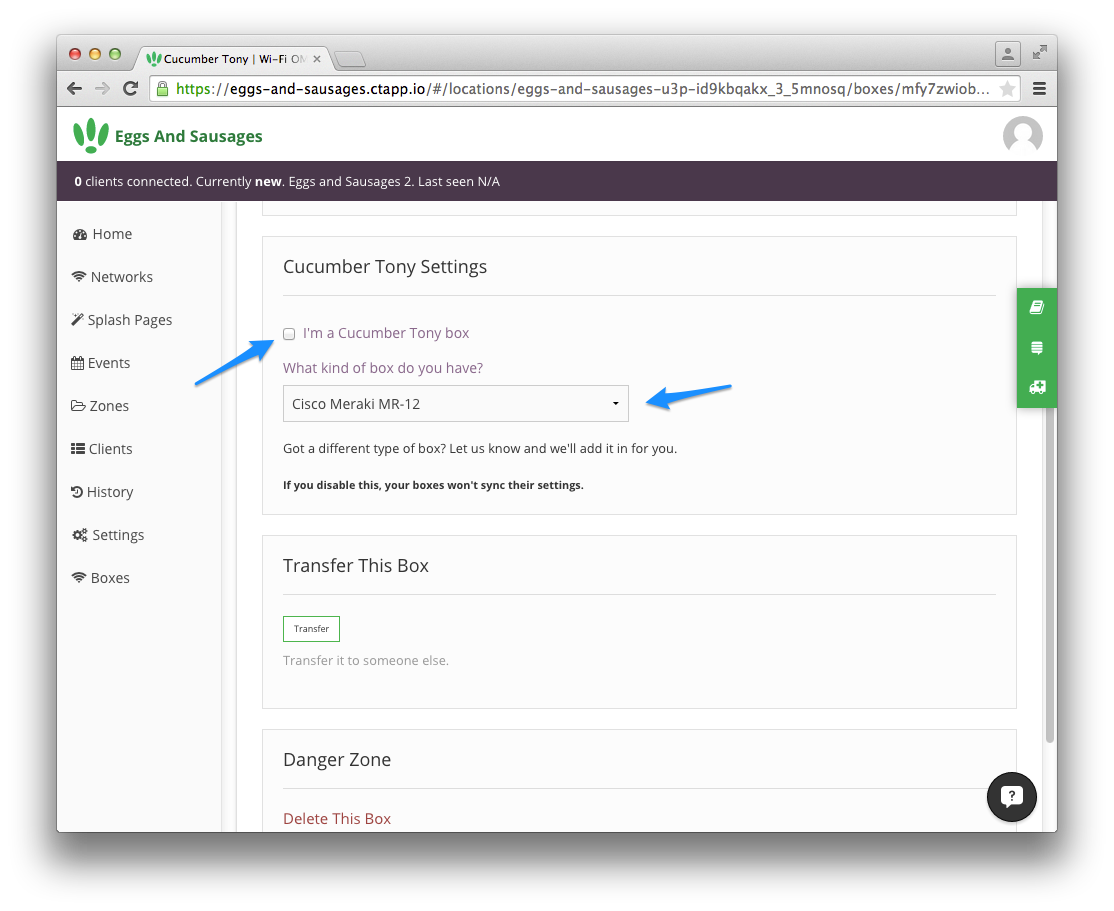Open the box type dropdown showing Cisco Meraki MR-12
This screenshot has height=911, width=1114.
[x=456, y=404]
